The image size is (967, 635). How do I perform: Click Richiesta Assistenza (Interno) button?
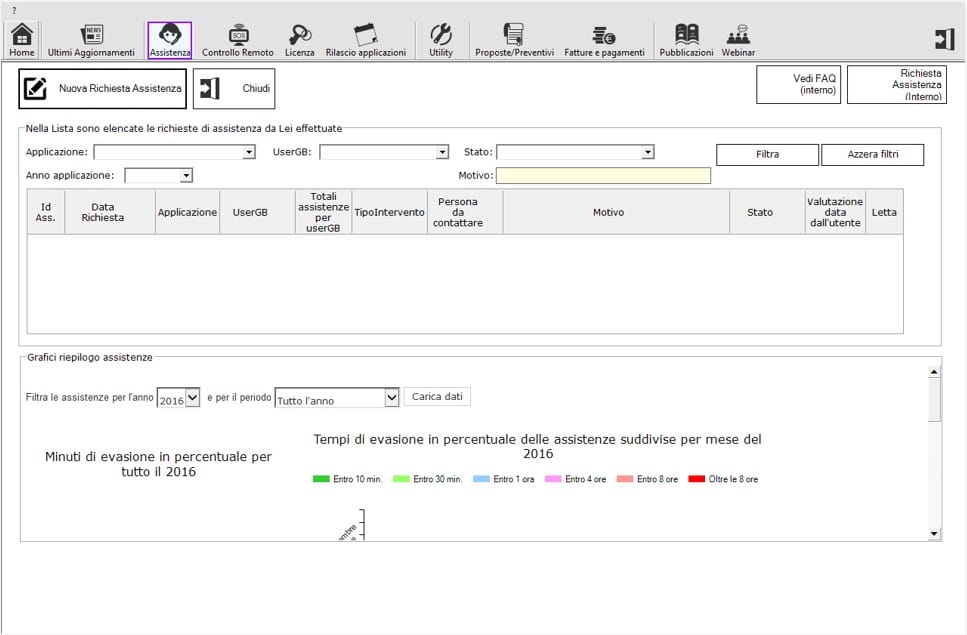point(897,84)
